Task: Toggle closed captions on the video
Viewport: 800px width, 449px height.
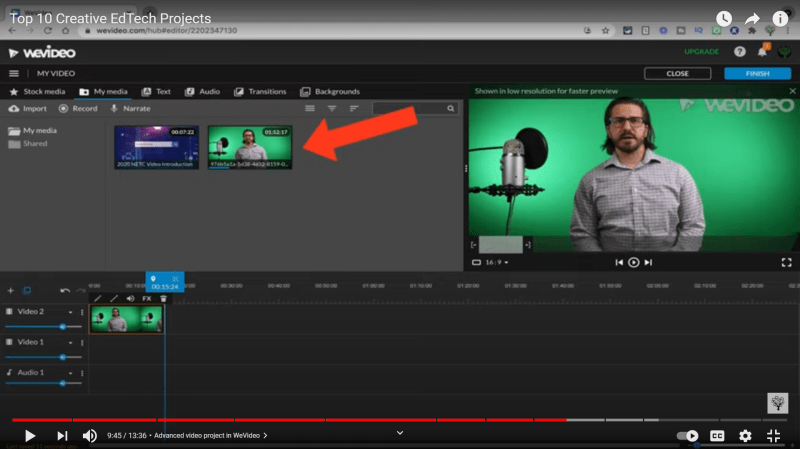Action: pos(717,436)
